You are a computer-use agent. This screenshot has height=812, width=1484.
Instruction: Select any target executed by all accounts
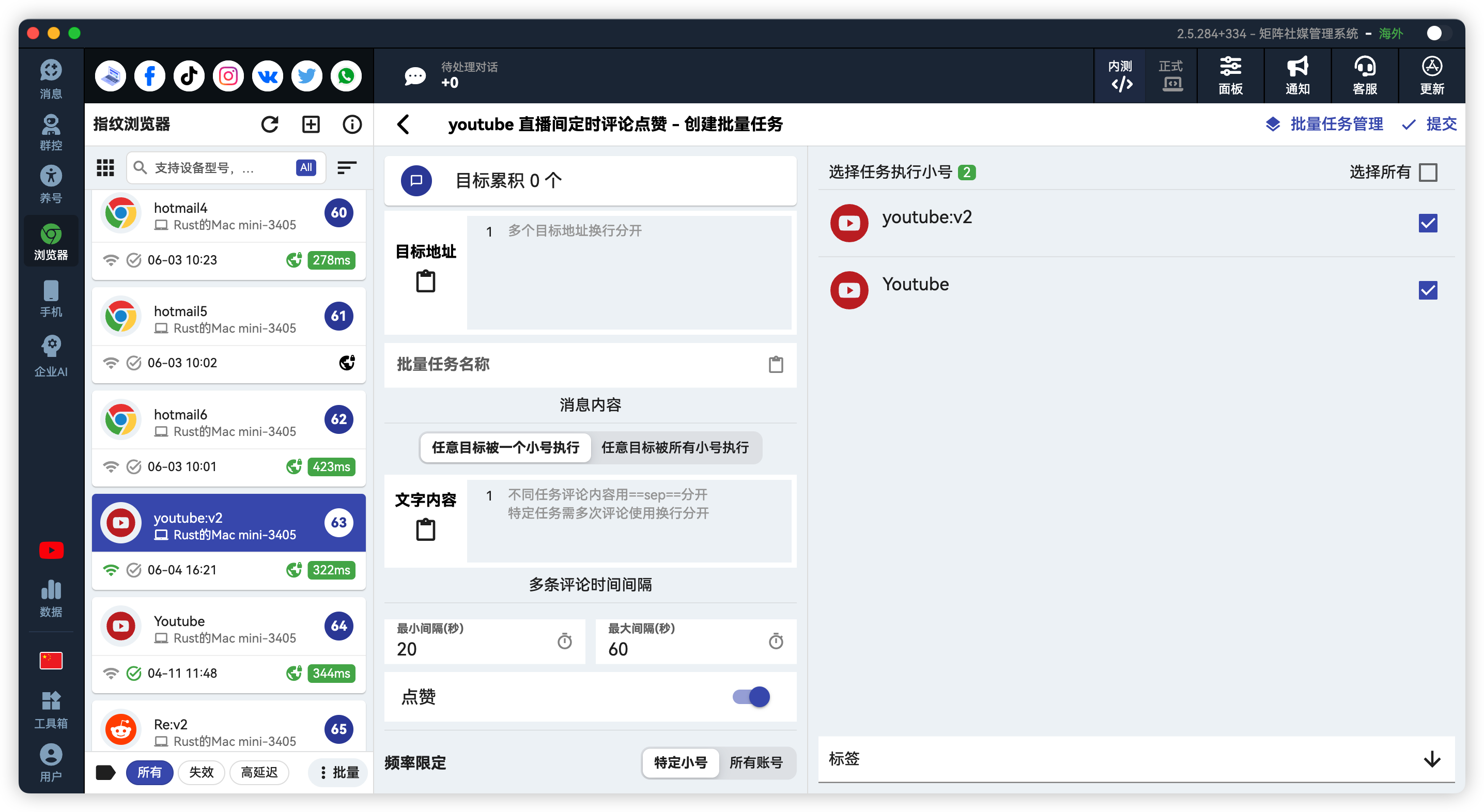[x=675, y=447]
